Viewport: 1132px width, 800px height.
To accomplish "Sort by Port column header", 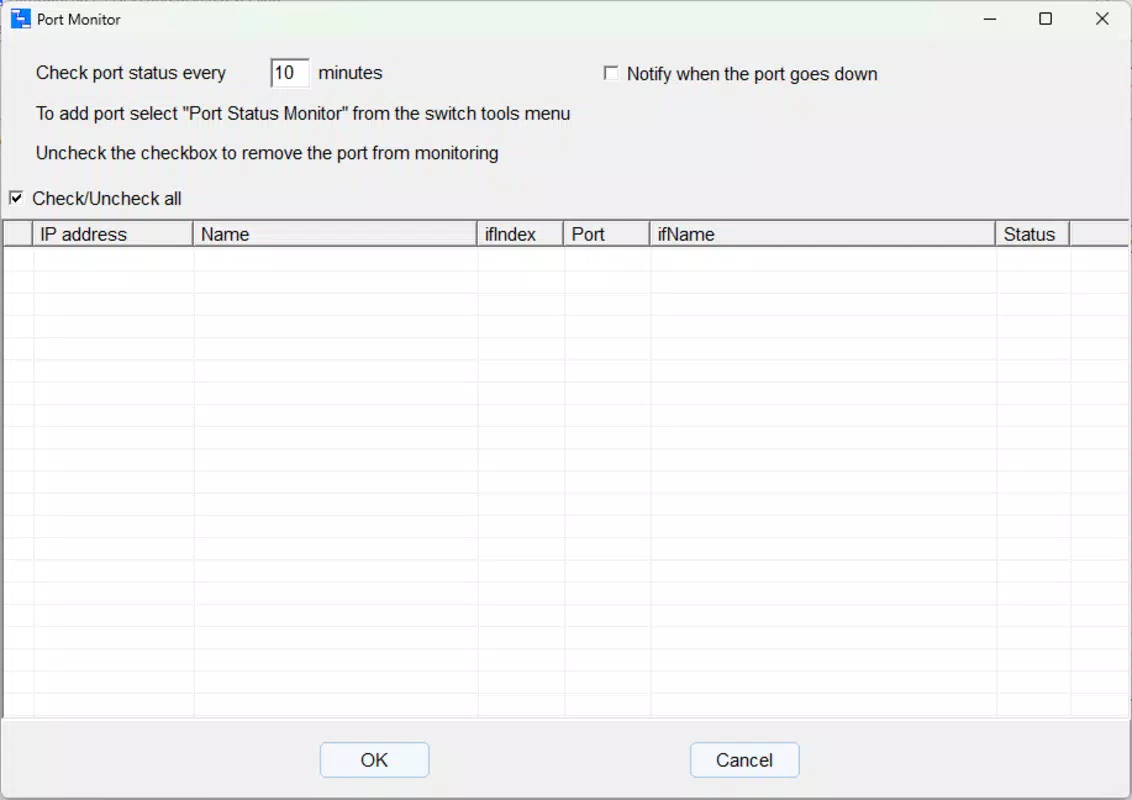I will pyautogui.click(x=606, y=234).
